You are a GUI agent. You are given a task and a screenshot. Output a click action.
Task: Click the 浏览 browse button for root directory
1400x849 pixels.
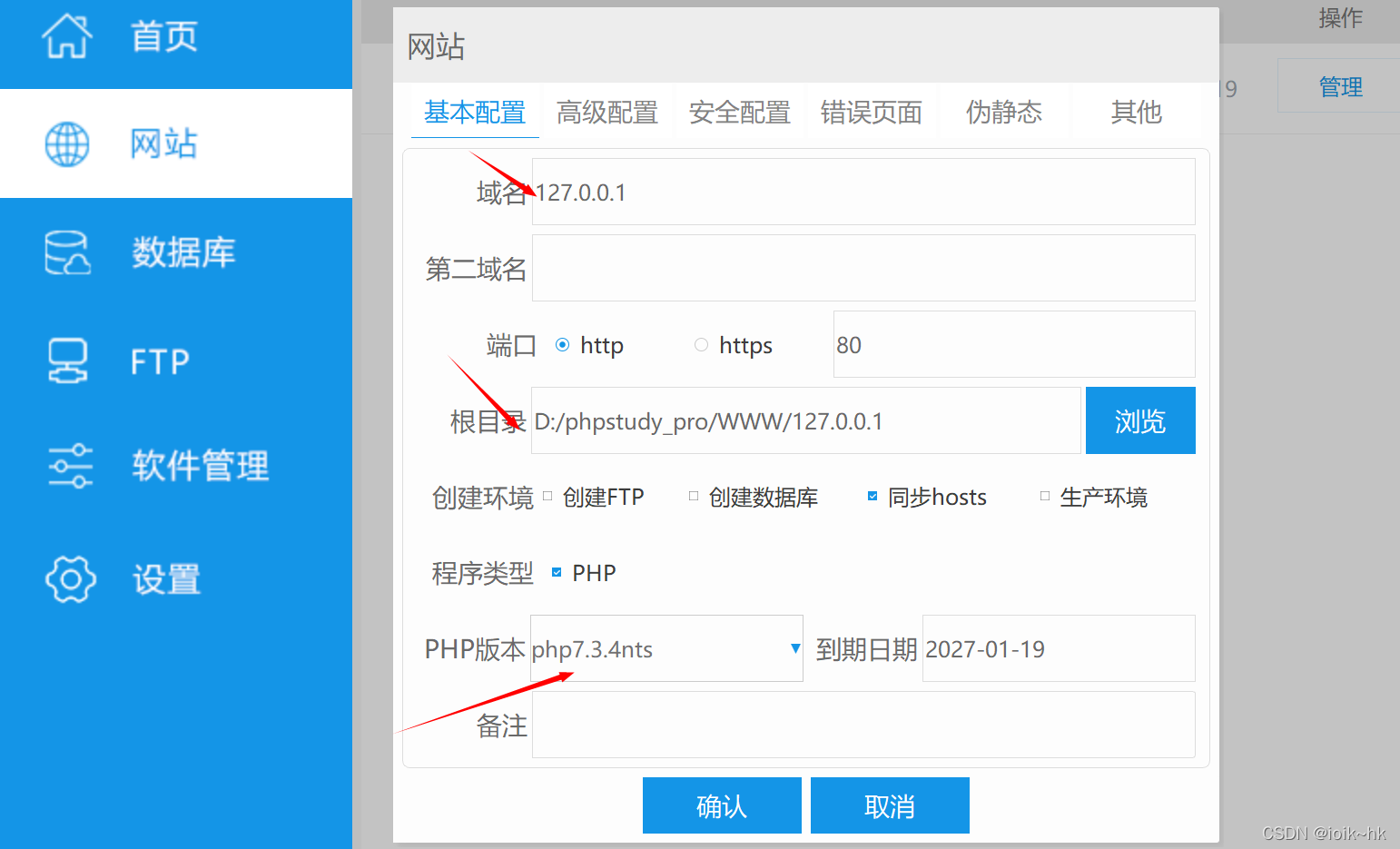click(1140, 420)
